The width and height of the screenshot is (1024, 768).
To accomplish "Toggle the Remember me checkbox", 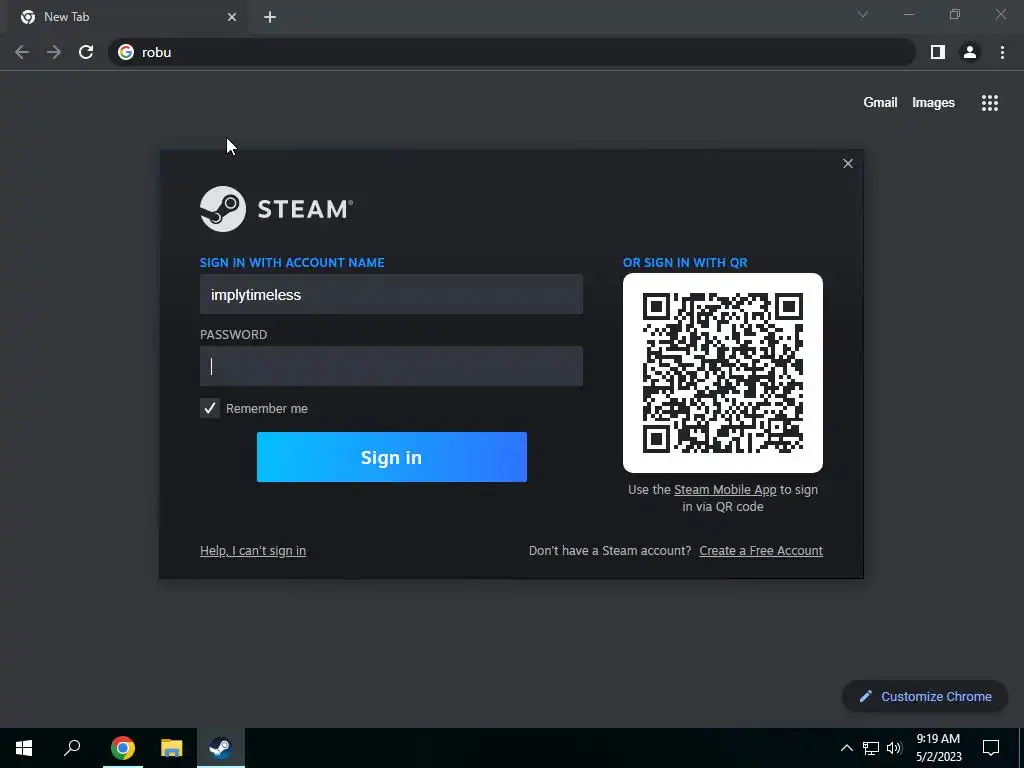I will point(210,408).
